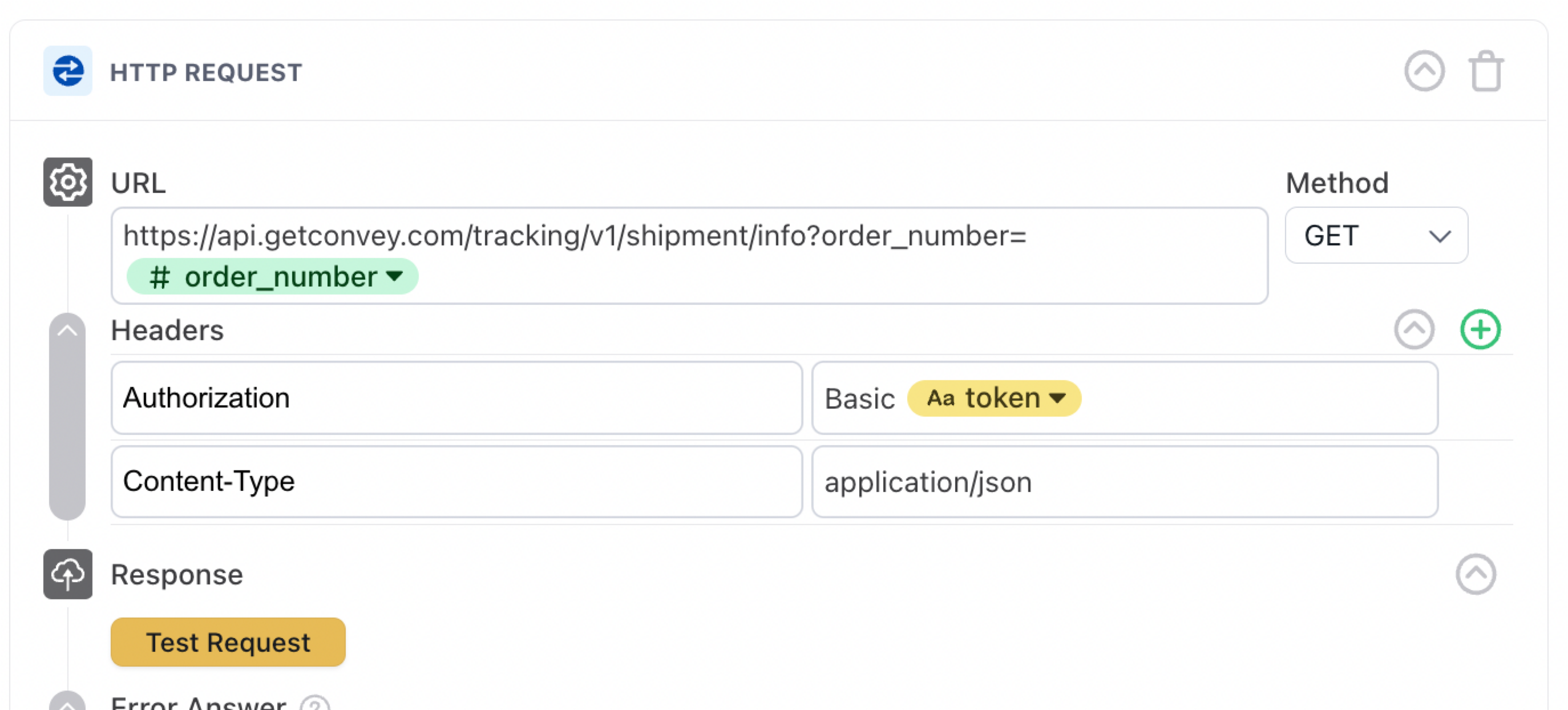Image resolution: width=1568 pixels, height=710 pixels.
Task: Collapse the HTTP Request block header chevron
Action: coord(1424,72)
